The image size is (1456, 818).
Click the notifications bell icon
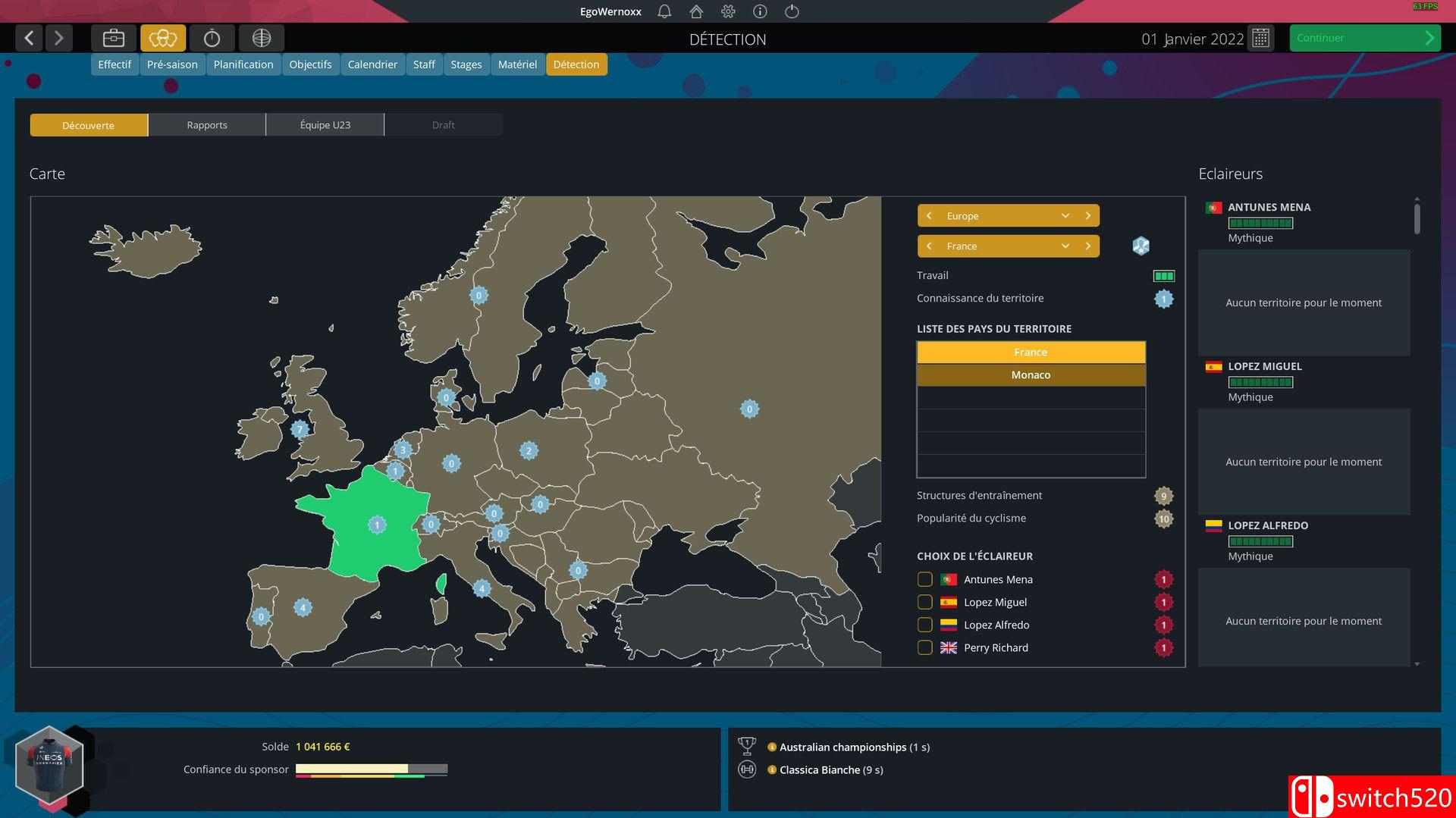(x=664, y=11)
